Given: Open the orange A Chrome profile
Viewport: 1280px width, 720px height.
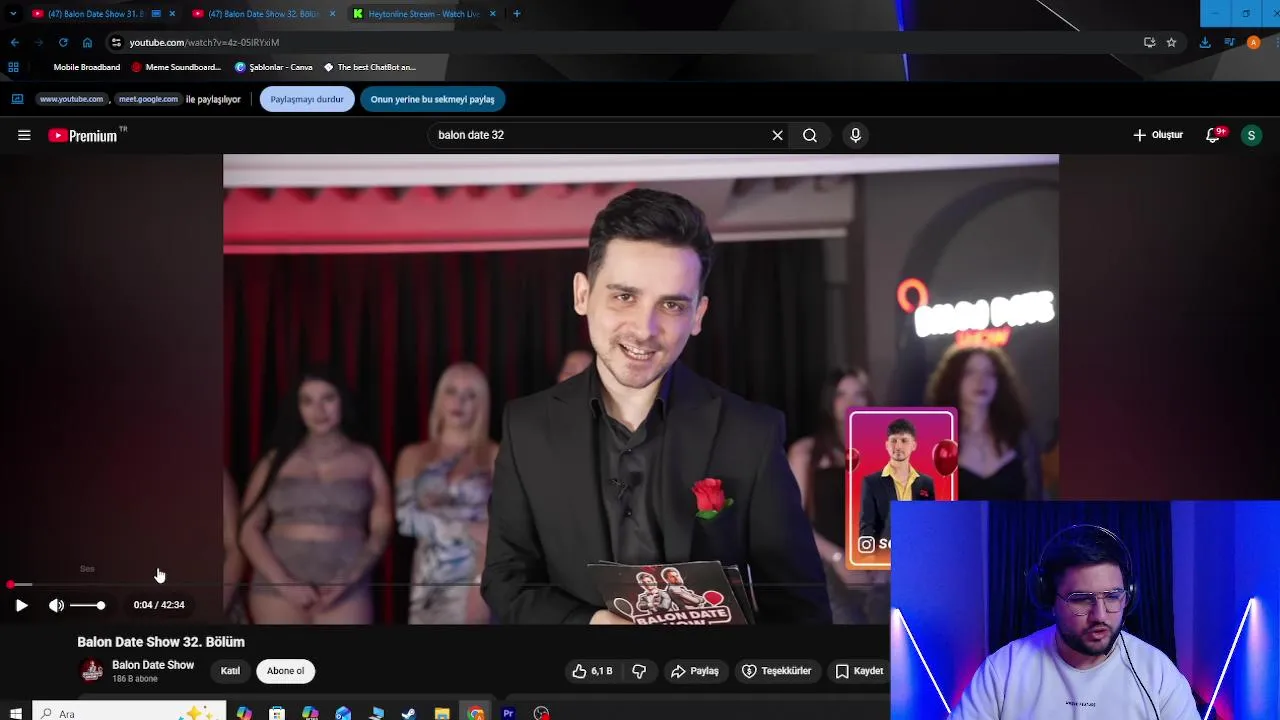Looking at the screenshot, I should 1253,42.
